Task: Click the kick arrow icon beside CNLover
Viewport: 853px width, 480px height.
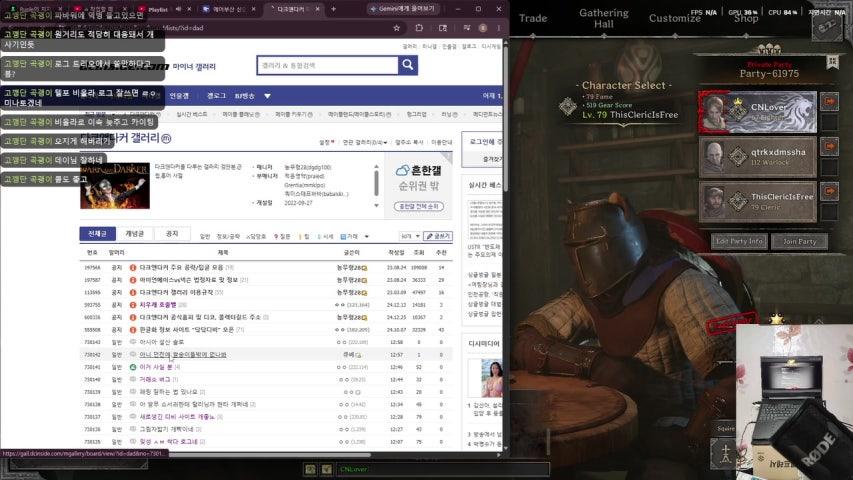Action: tap(830, 101)
